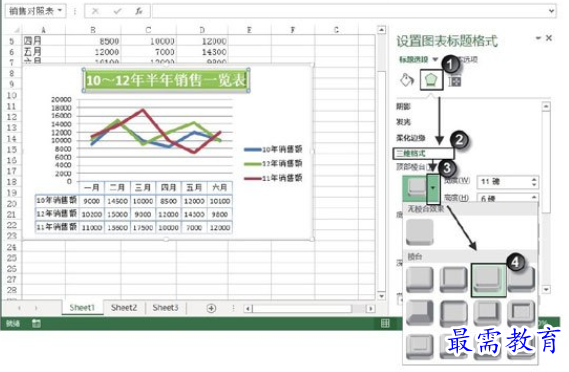Click the bevel height field showing 6 磅
Screen dimensions: 569x372
504,198
